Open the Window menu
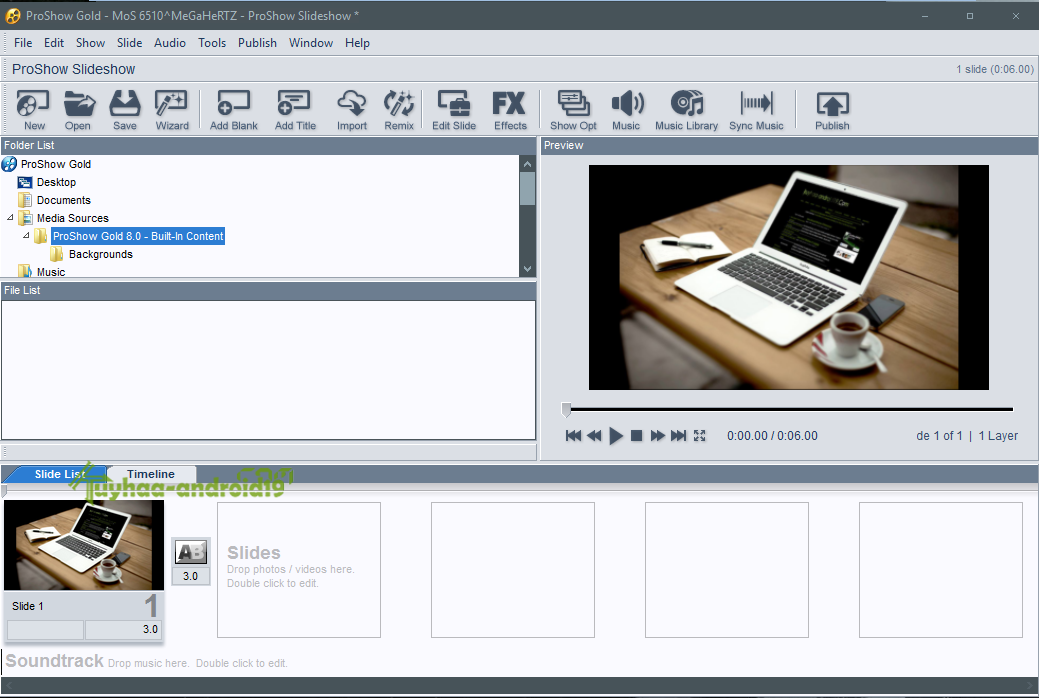1039x698 pixels. pyautogui.click(x=311, y=42)
